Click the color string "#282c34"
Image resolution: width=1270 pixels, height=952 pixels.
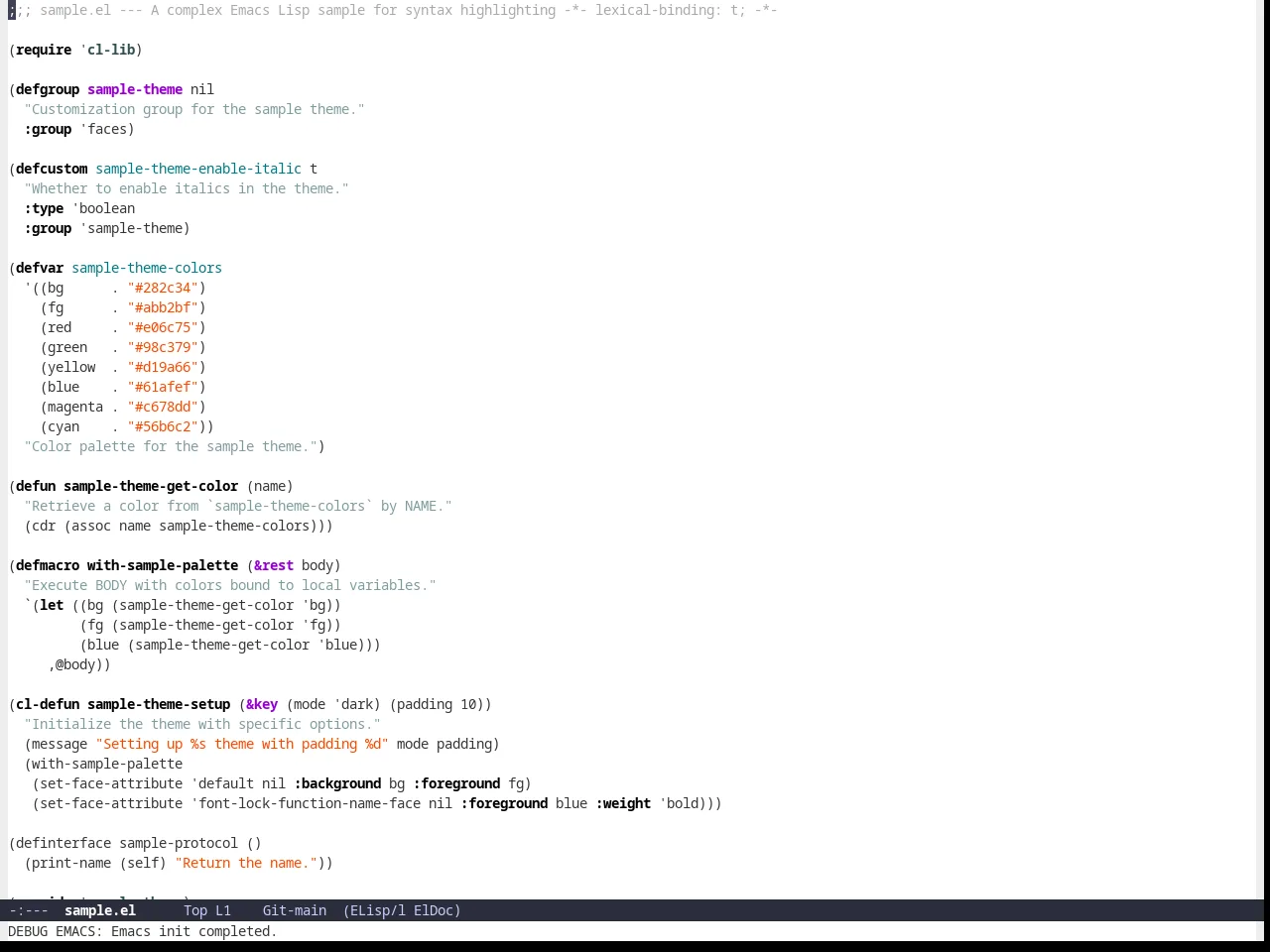click(x=163, y=288)
